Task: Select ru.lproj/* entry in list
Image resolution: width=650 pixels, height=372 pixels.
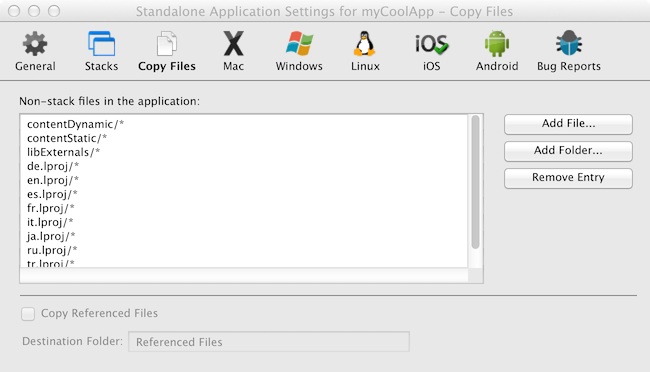Action: pyautogui.click(x=244, y=250)
